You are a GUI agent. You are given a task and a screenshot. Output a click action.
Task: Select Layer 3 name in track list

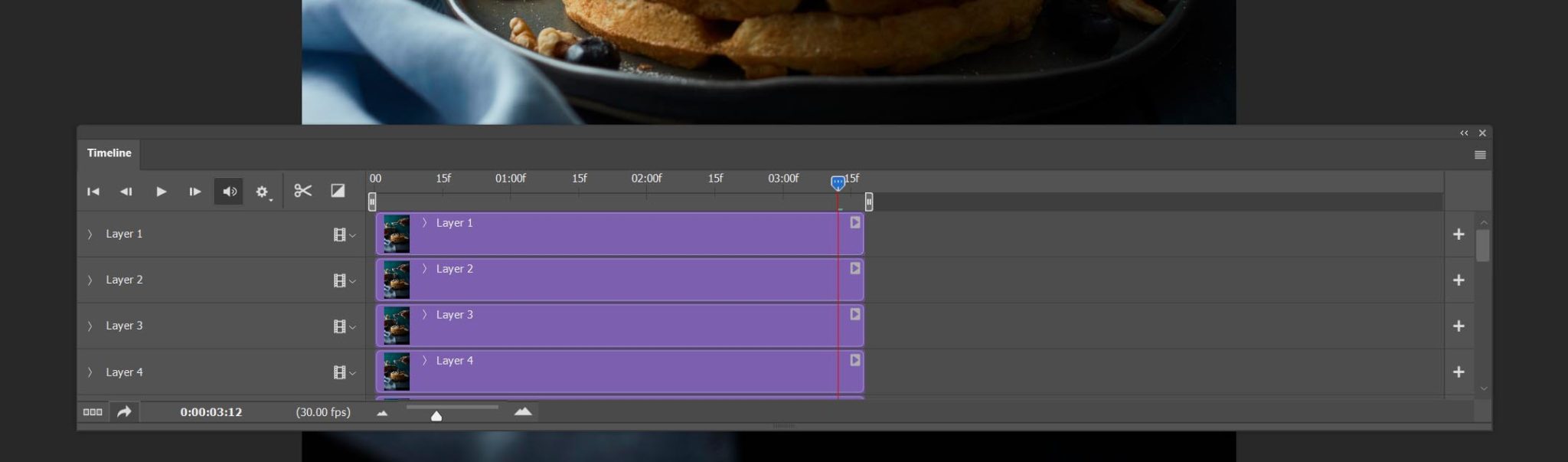[x=124, y=326]
